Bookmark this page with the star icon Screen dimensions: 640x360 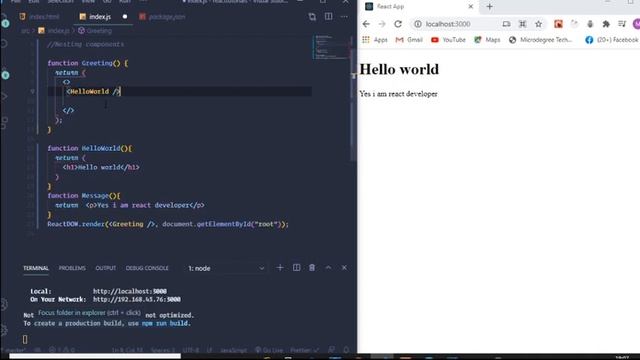pos(538,24)
